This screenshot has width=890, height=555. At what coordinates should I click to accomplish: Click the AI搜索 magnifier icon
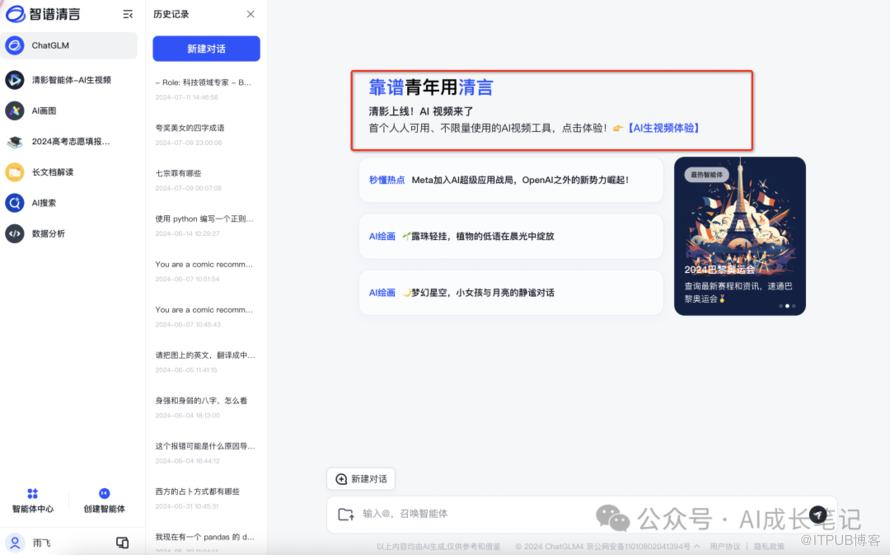tap(15, 203)
